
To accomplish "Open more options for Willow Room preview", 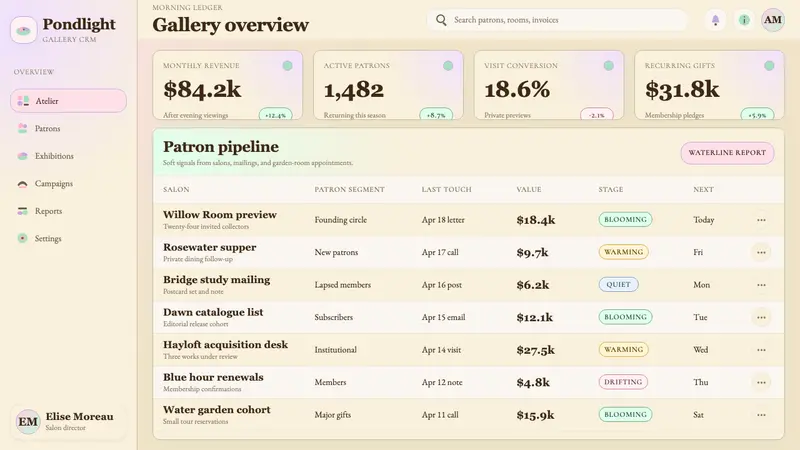I will pyautogui.click(x=761, y=220).
